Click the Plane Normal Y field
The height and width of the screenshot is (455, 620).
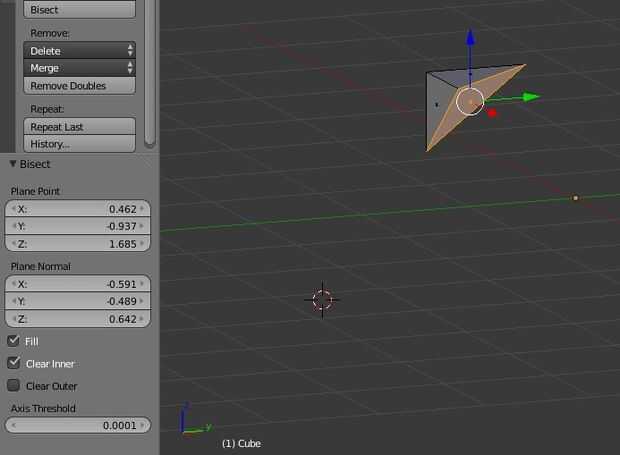tap(78, 301)
